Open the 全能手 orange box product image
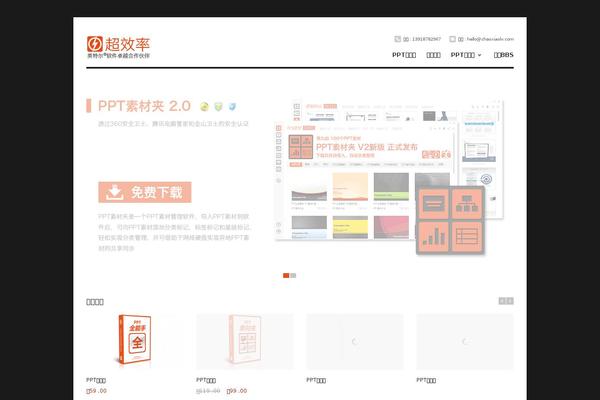600x400 pixels. click(135, 341)
